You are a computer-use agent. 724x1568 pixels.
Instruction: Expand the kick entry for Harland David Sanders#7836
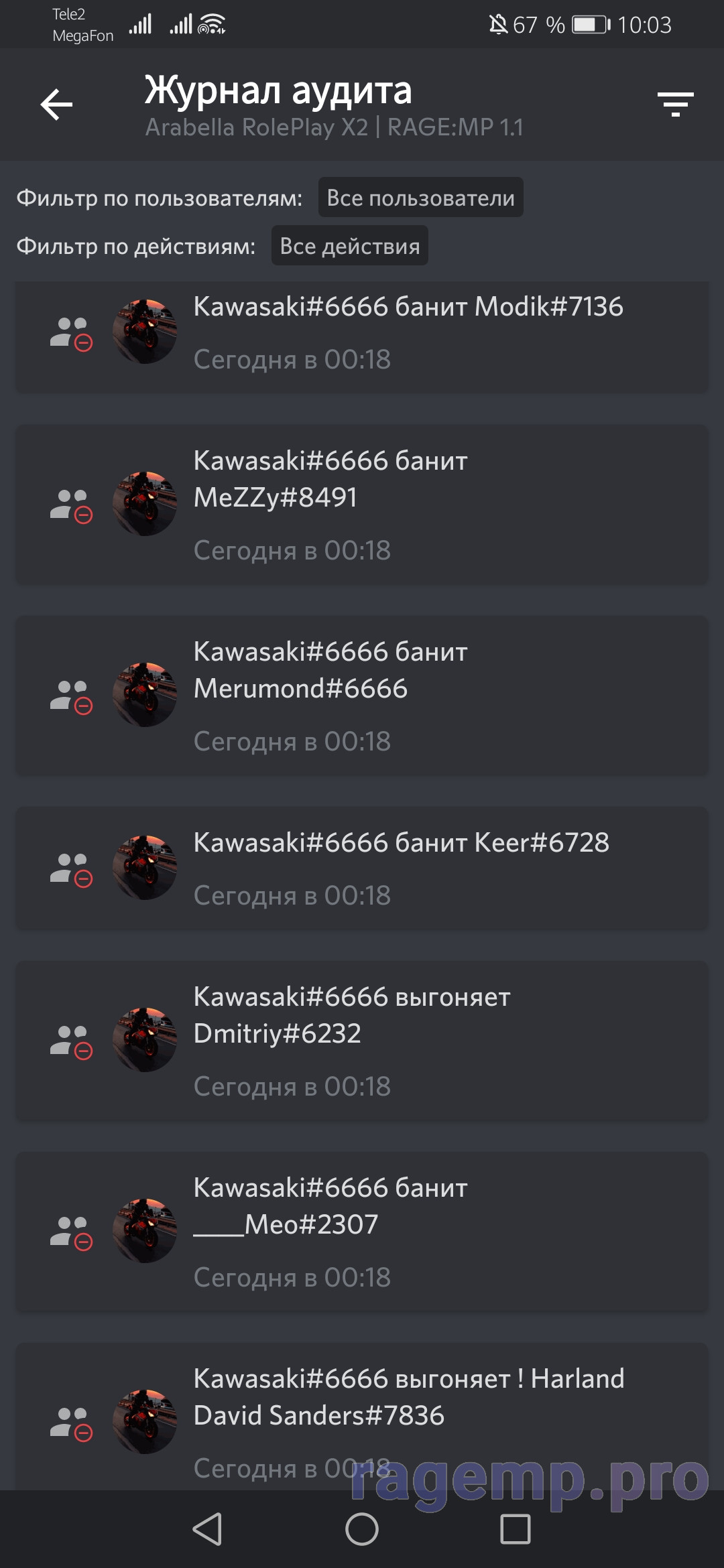(x=362, y=1417)
